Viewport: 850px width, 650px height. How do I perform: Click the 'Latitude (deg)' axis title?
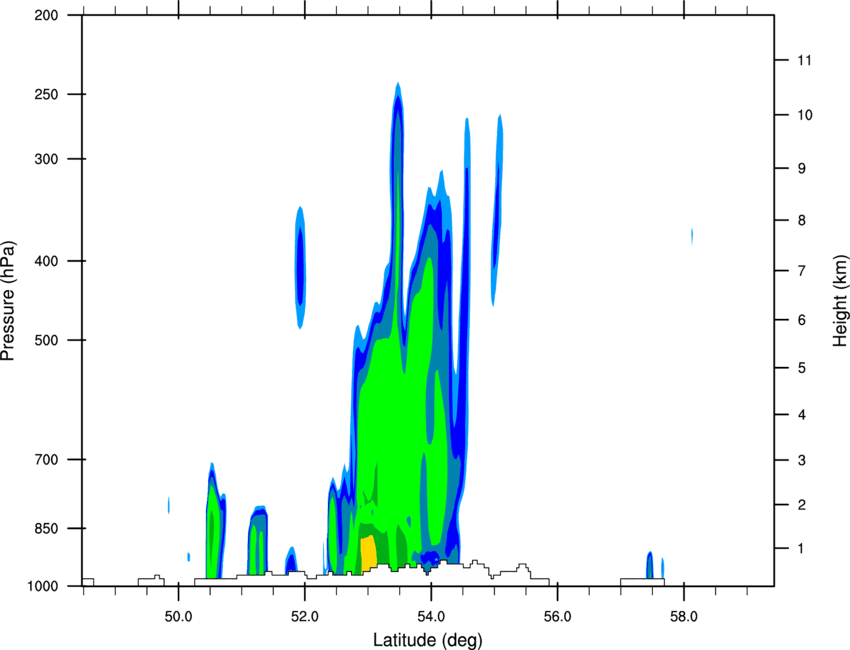[428, 640]
